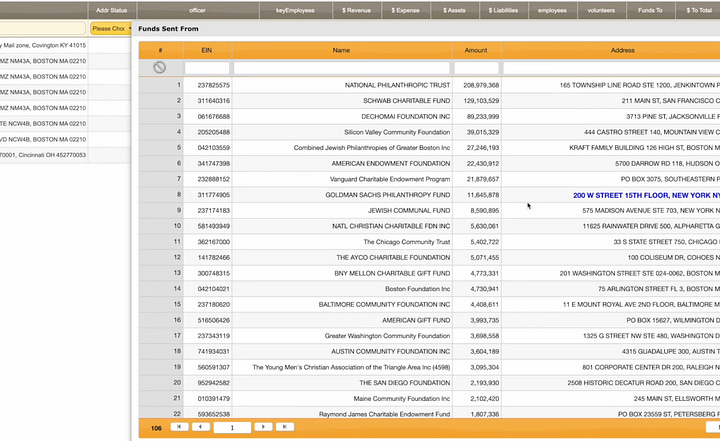
Task: Sort by the Name column header
Action: [x=342, y=50]
